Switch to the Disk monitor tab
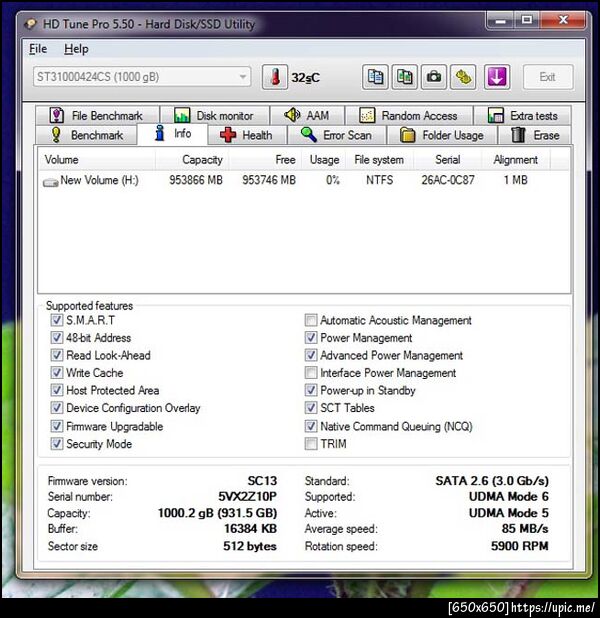Screen dimensions: 600x618 (x=214, y=115)
